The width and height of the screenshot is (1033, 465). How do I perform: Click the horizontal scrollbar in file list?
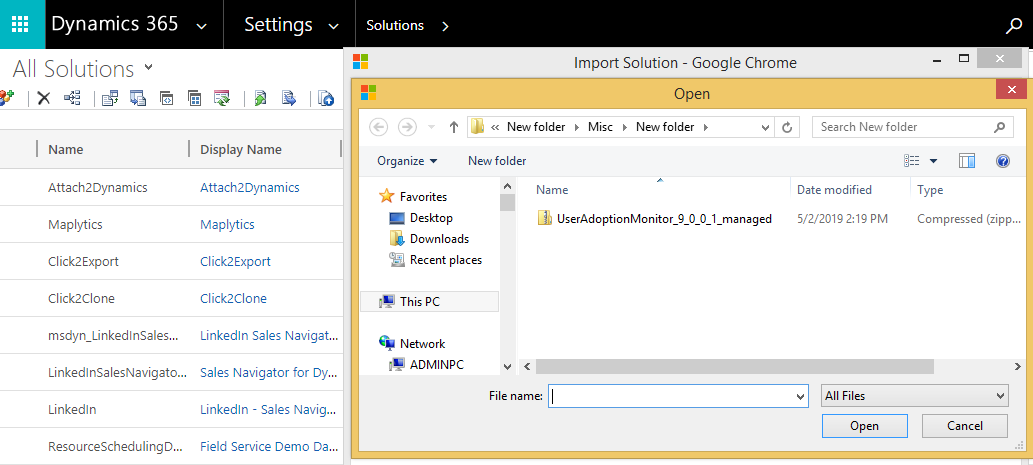[x=735, y=366]
